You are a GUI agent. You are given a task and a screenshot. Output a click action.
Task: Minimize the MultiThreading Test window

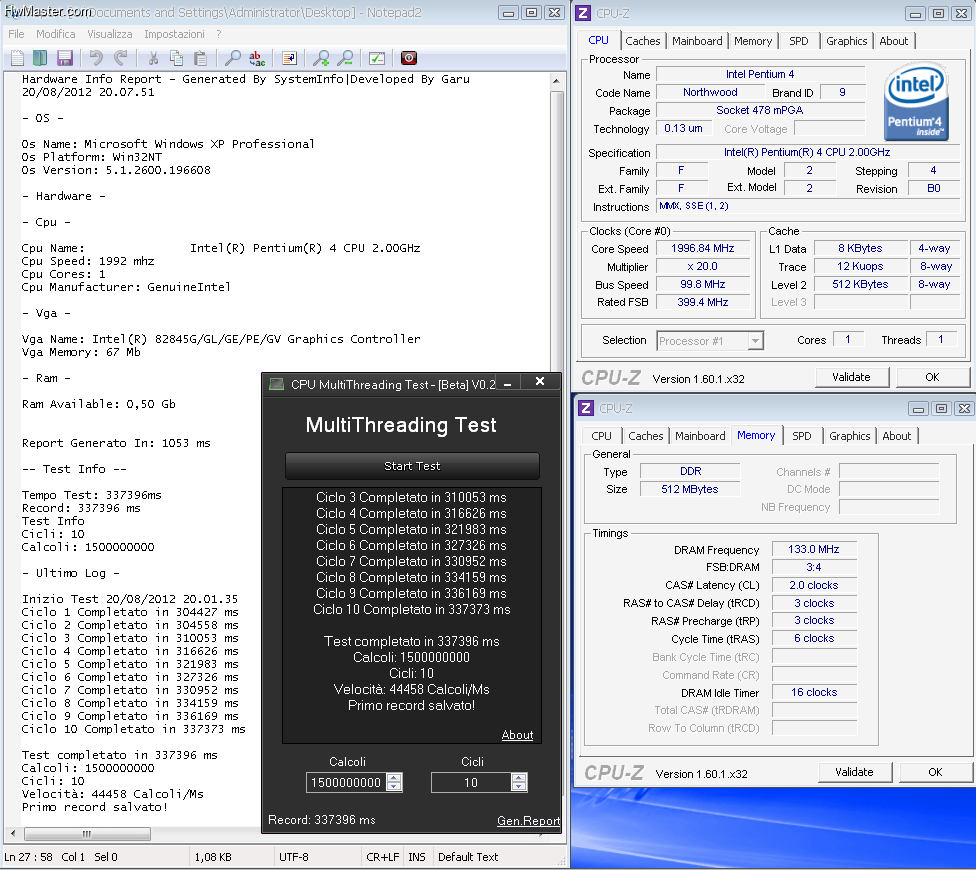[x=508, y=384]
